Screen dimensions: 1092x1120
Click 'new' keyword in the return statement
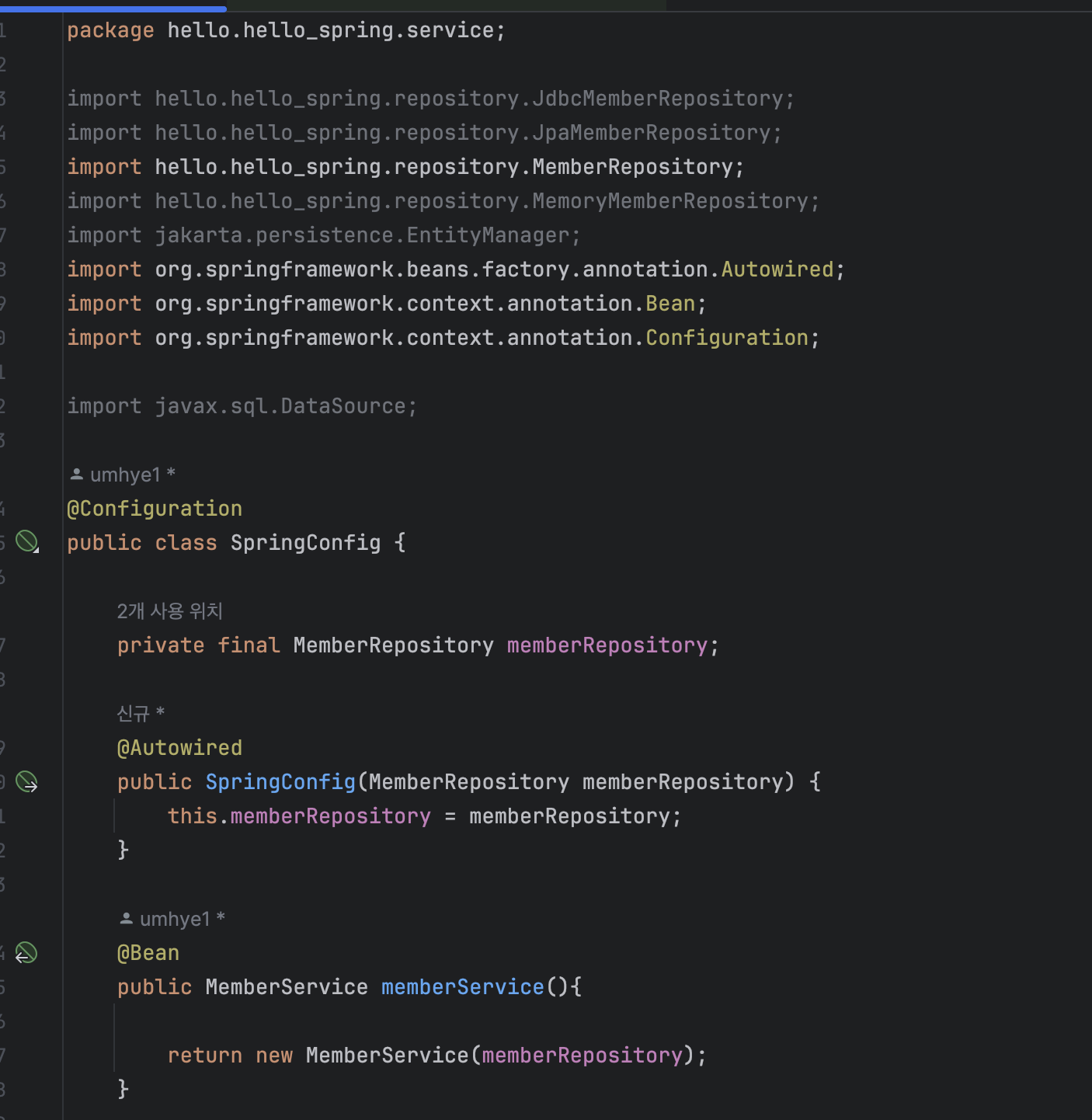coord(274,1056)
